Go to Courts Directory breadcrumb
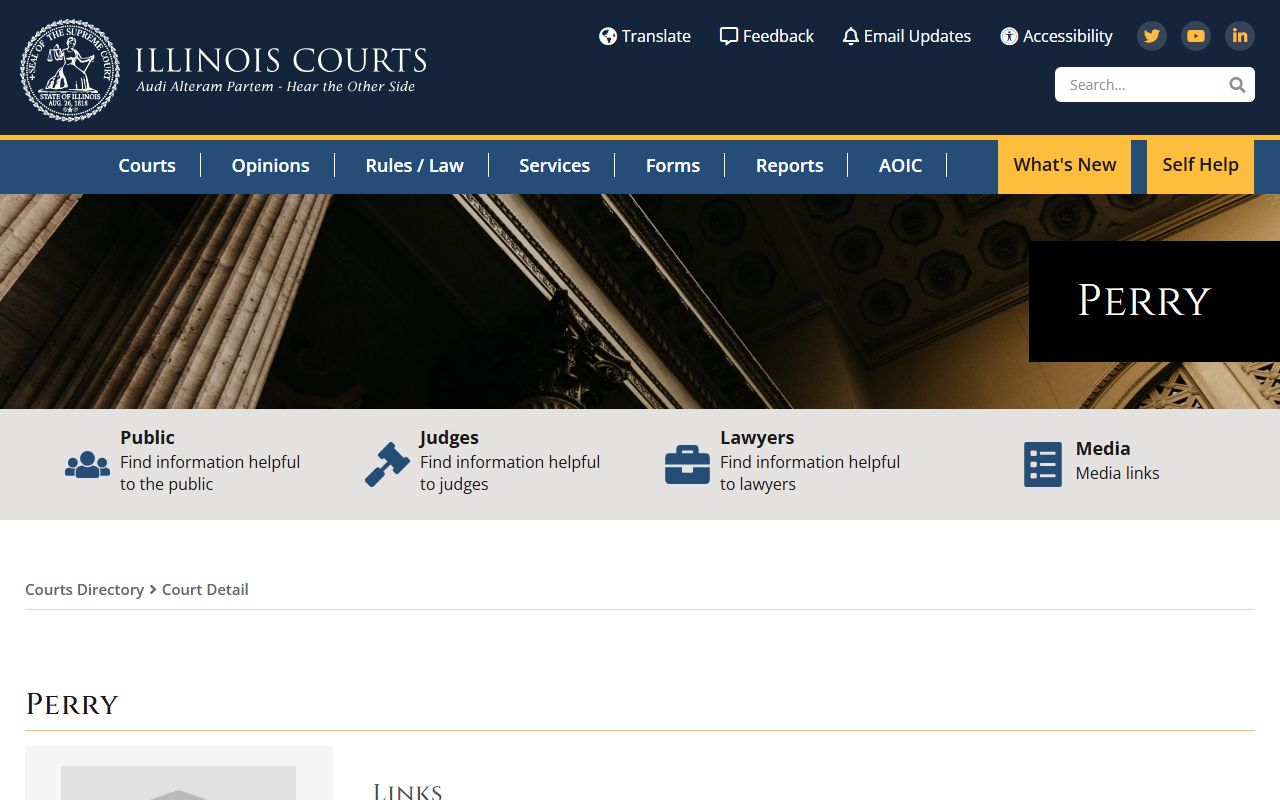 click(x=84, y=590)
